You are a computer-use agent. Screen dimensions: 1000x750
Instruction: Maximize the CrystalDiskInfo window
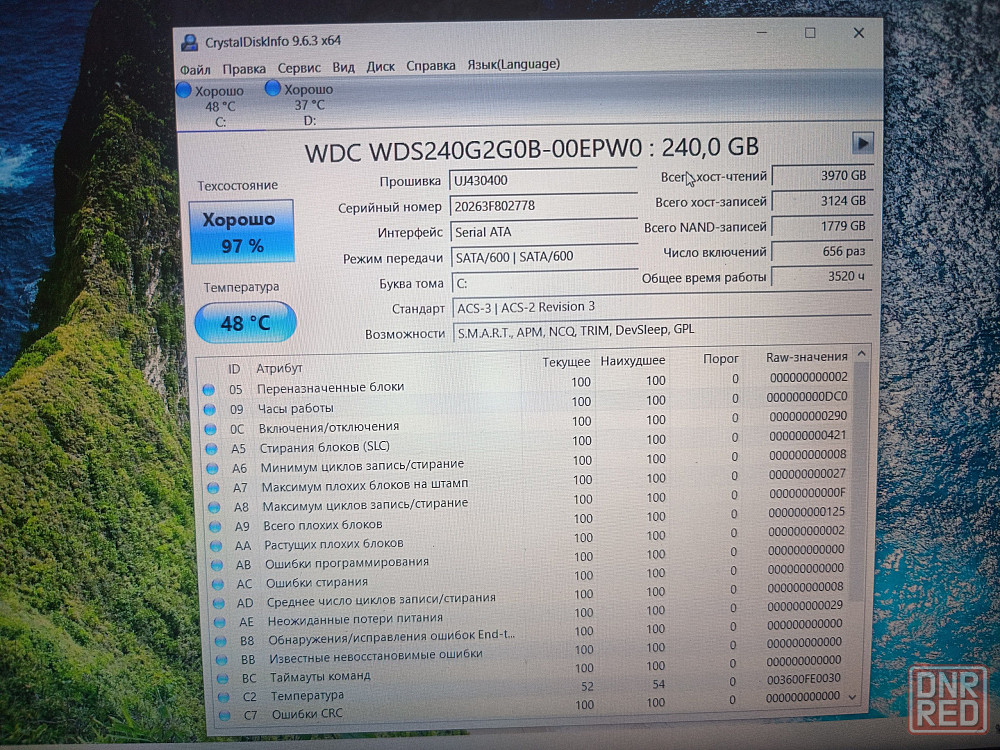810,33
